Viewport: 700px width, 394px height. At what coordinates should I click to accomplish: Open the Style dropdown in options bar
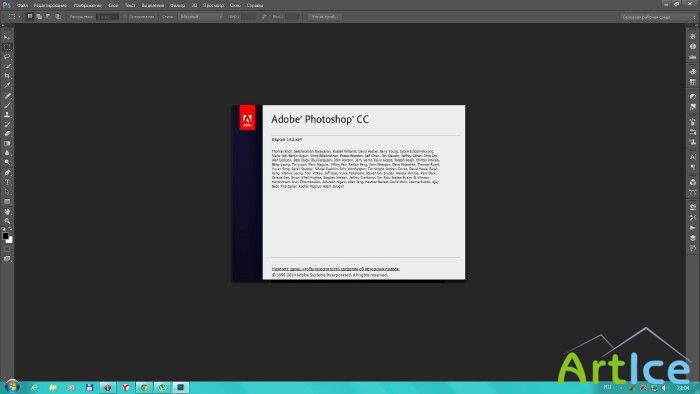pos(200,17)
